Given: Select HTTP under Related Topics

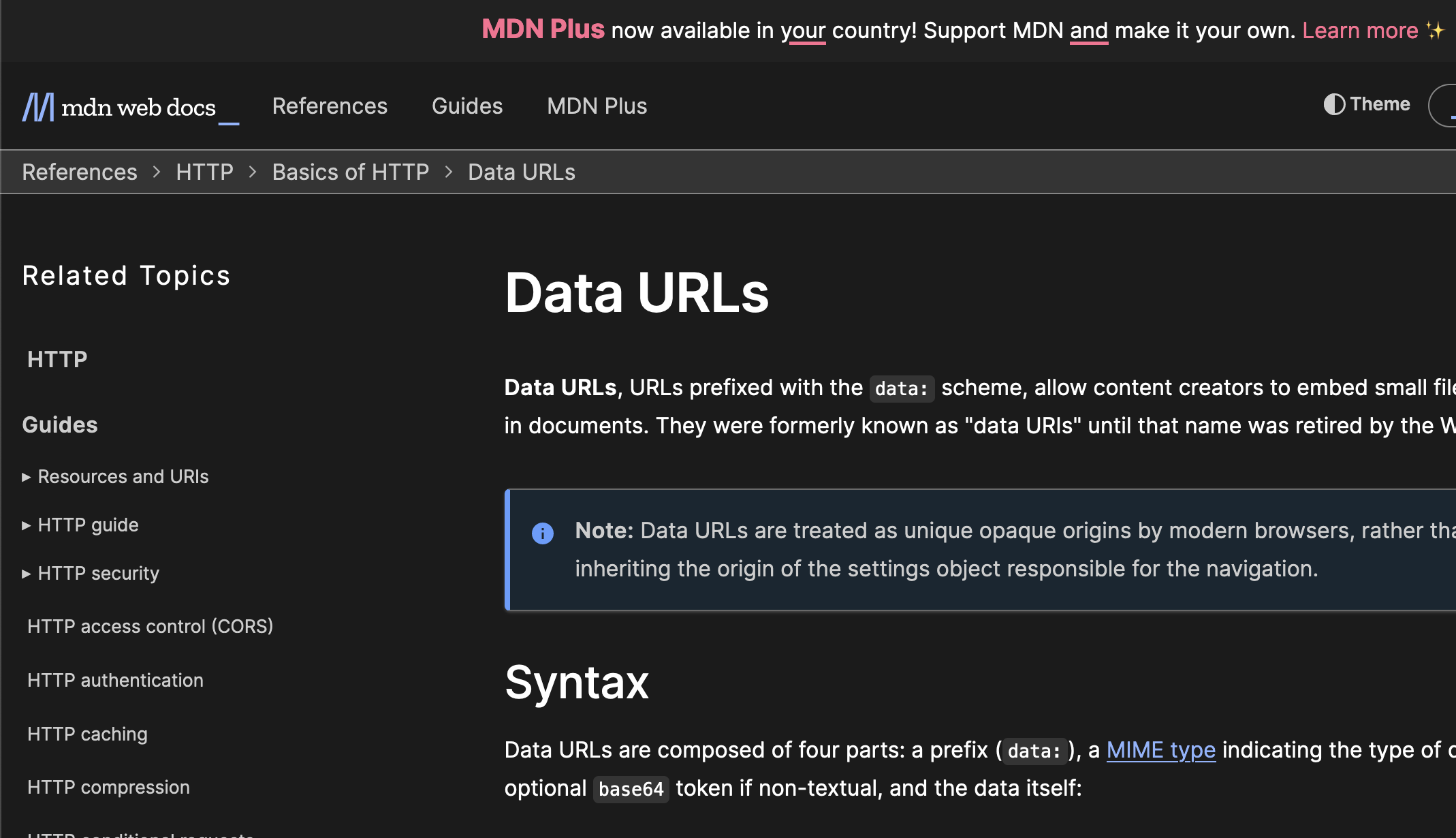Looking at the screenshot, I should 57,359.
